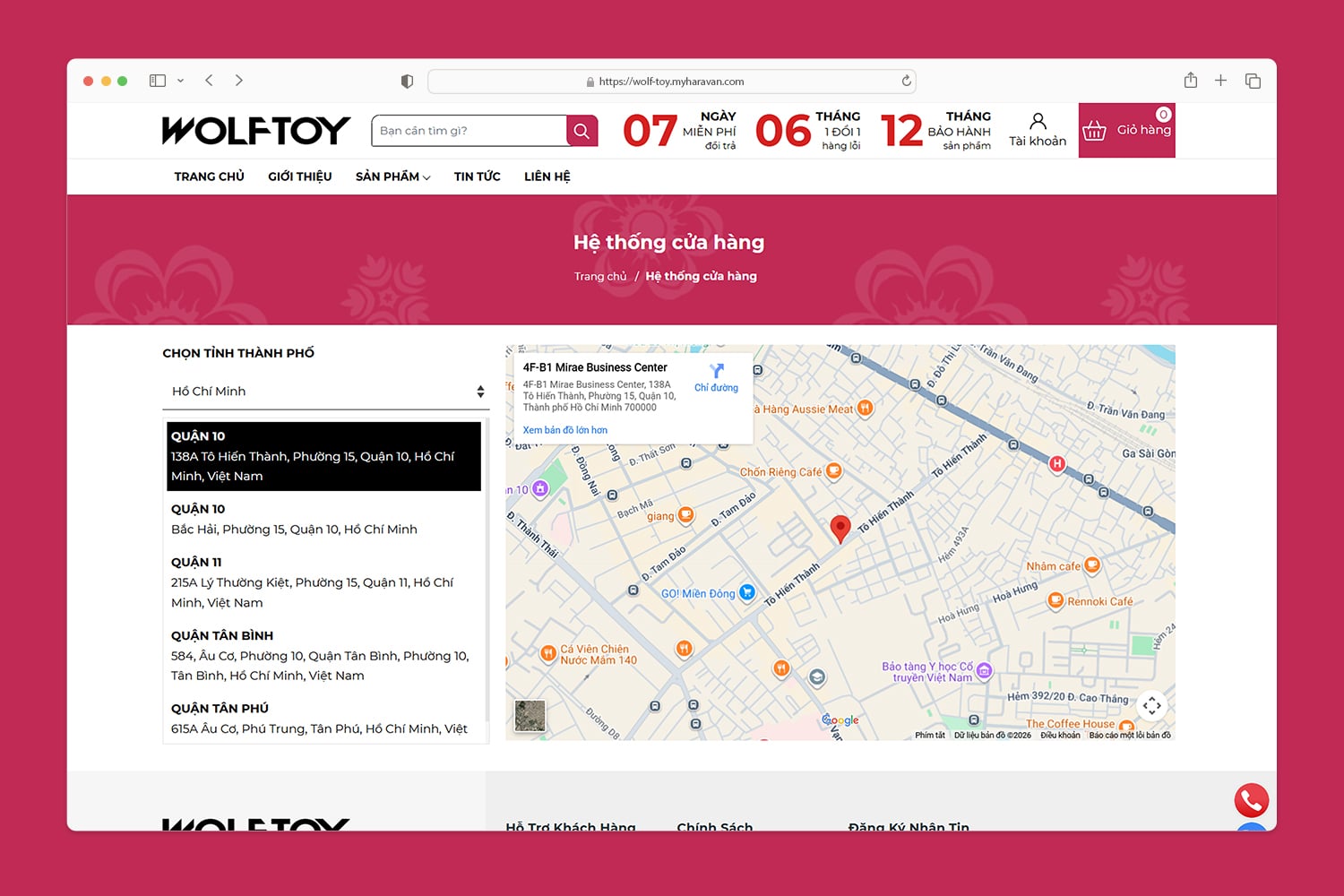Expand the SẢN PHẨM menu
The height and width of the screenshot is (896, 1344).
[x=392, y=177]
